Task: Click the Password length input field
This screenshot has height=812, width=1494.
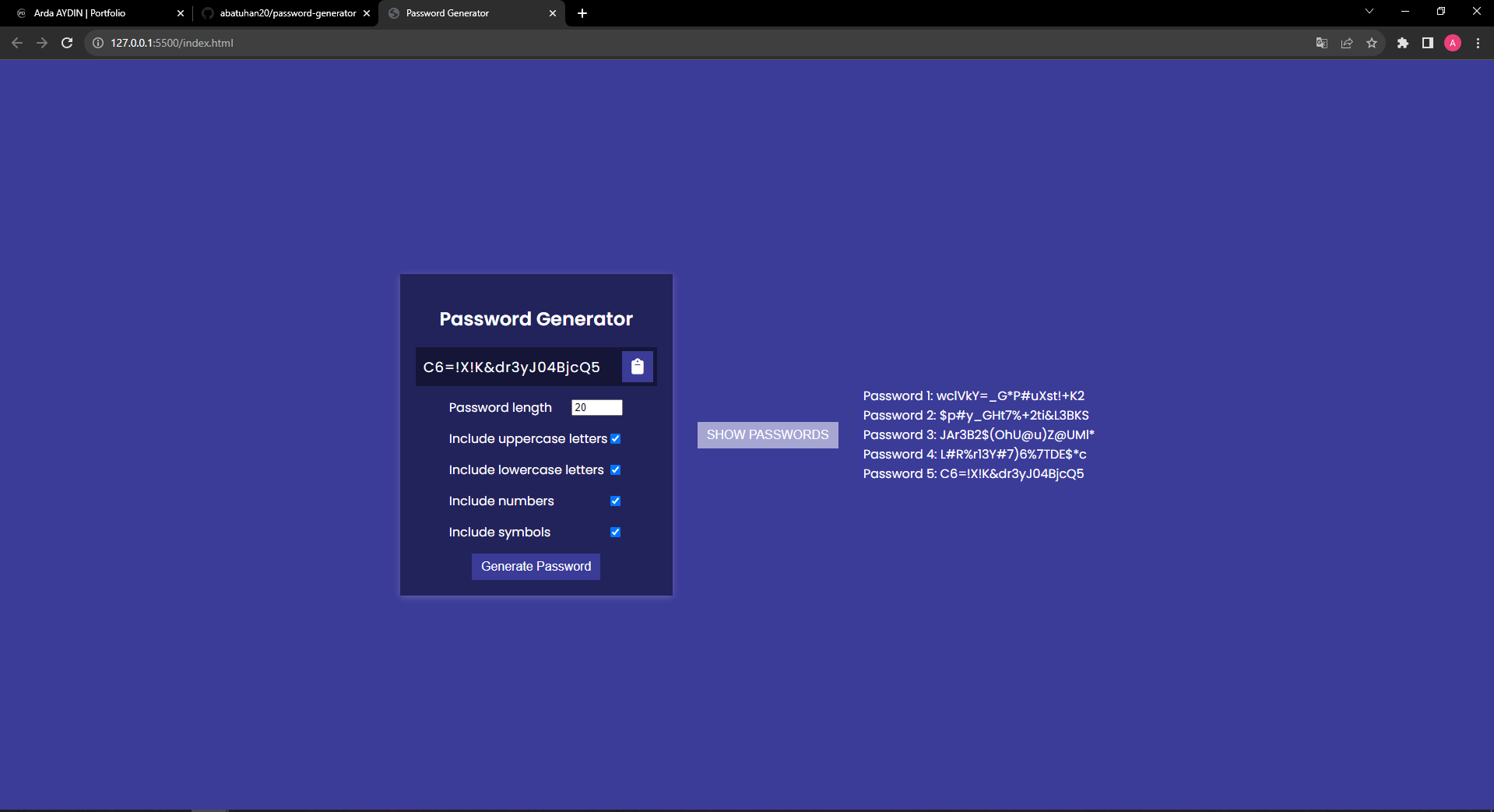Action: click(596, 407)
